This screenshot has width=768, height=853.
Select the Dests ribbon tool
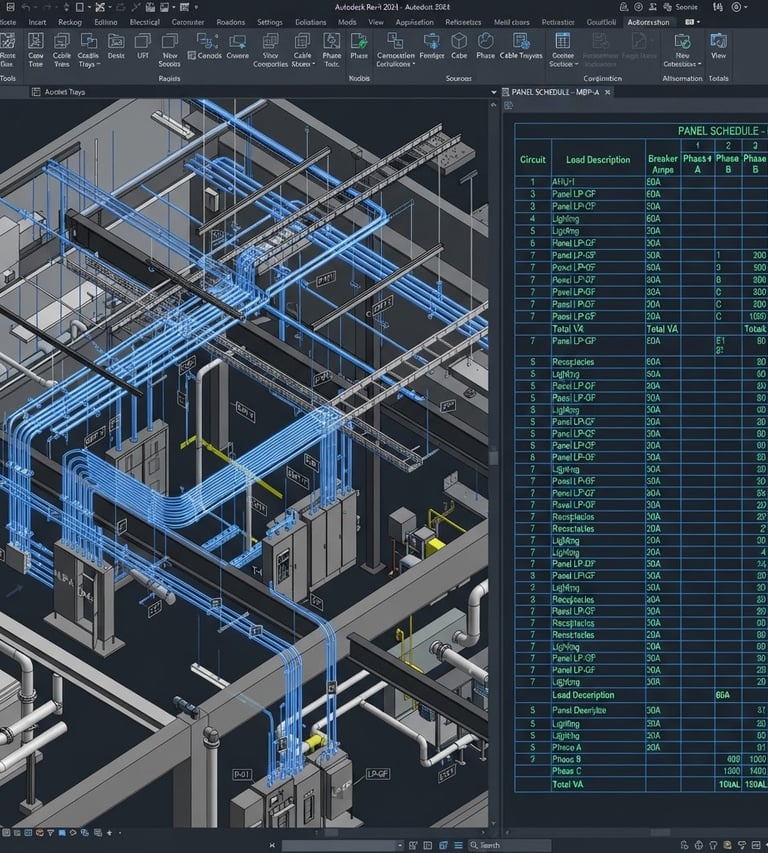click(x=116, y=46)
